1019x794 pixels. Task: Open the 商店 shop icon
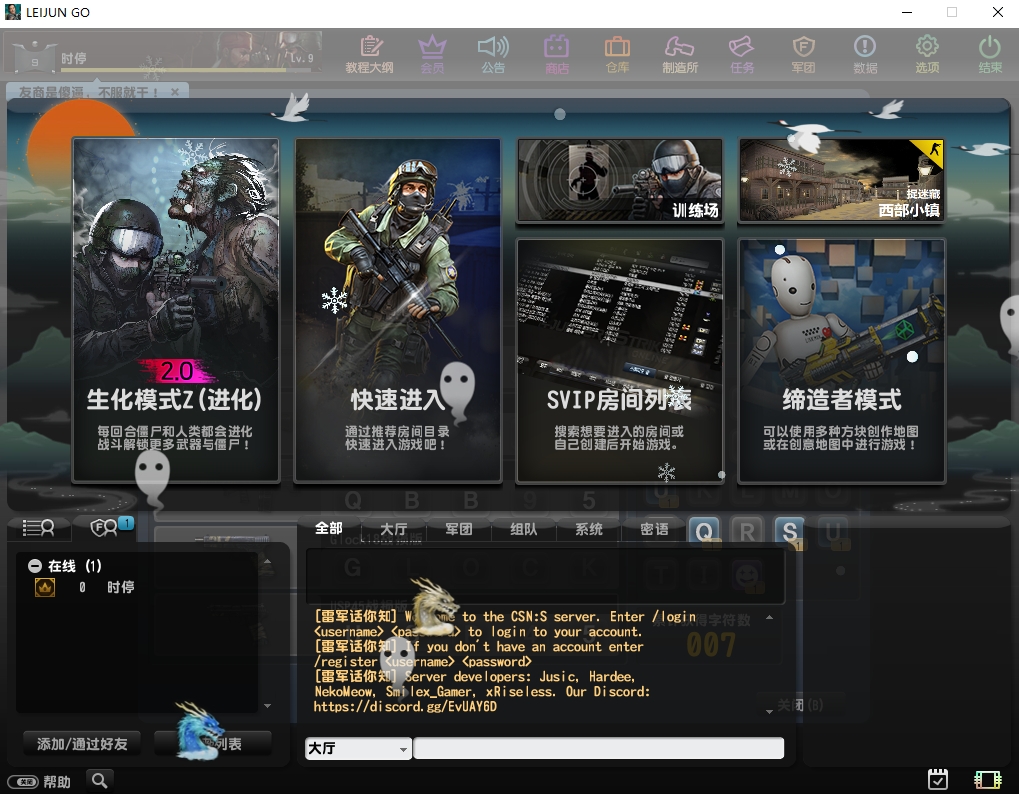click(556, 54)
